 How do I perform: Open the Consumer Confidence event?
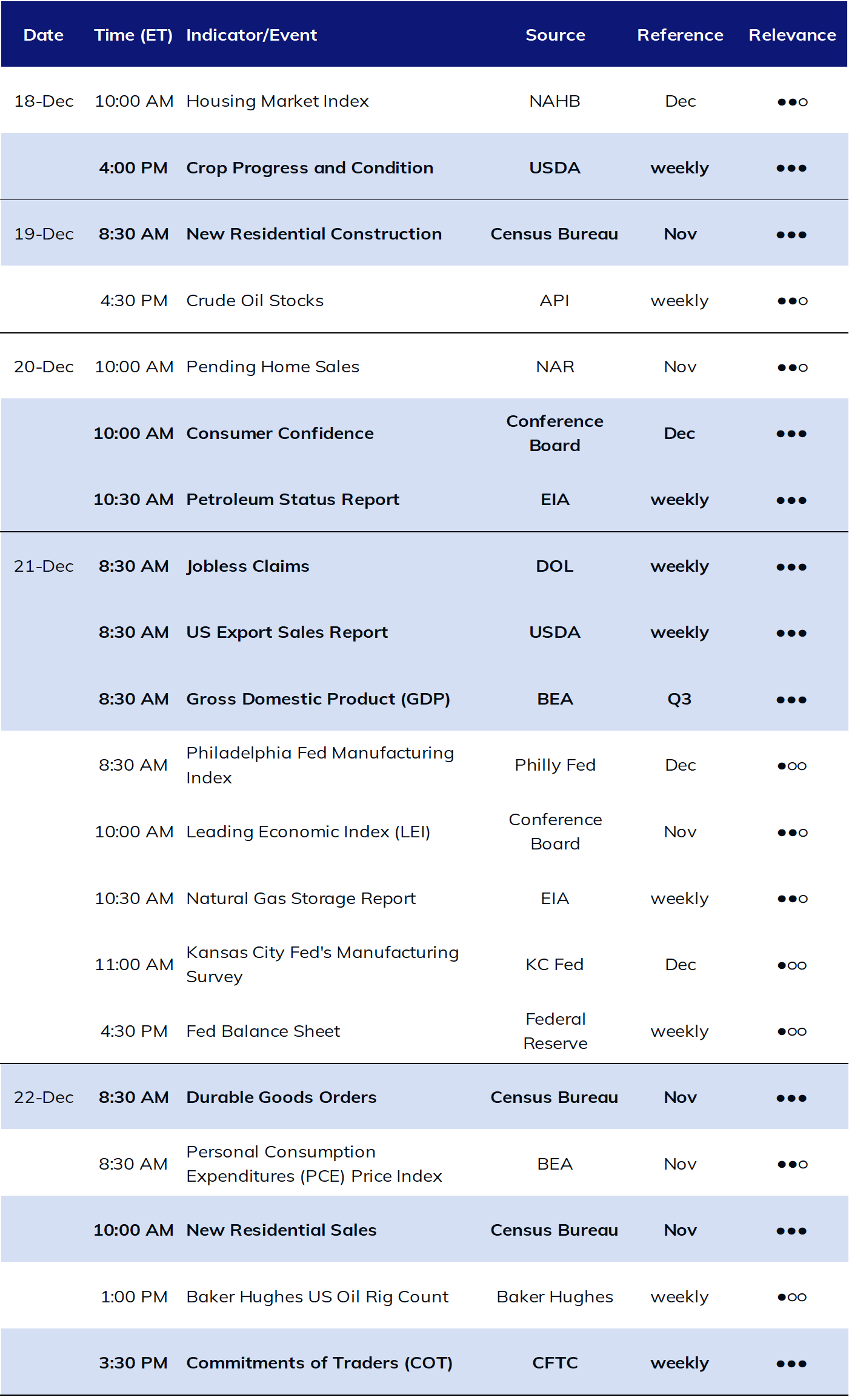click(280, 434)
